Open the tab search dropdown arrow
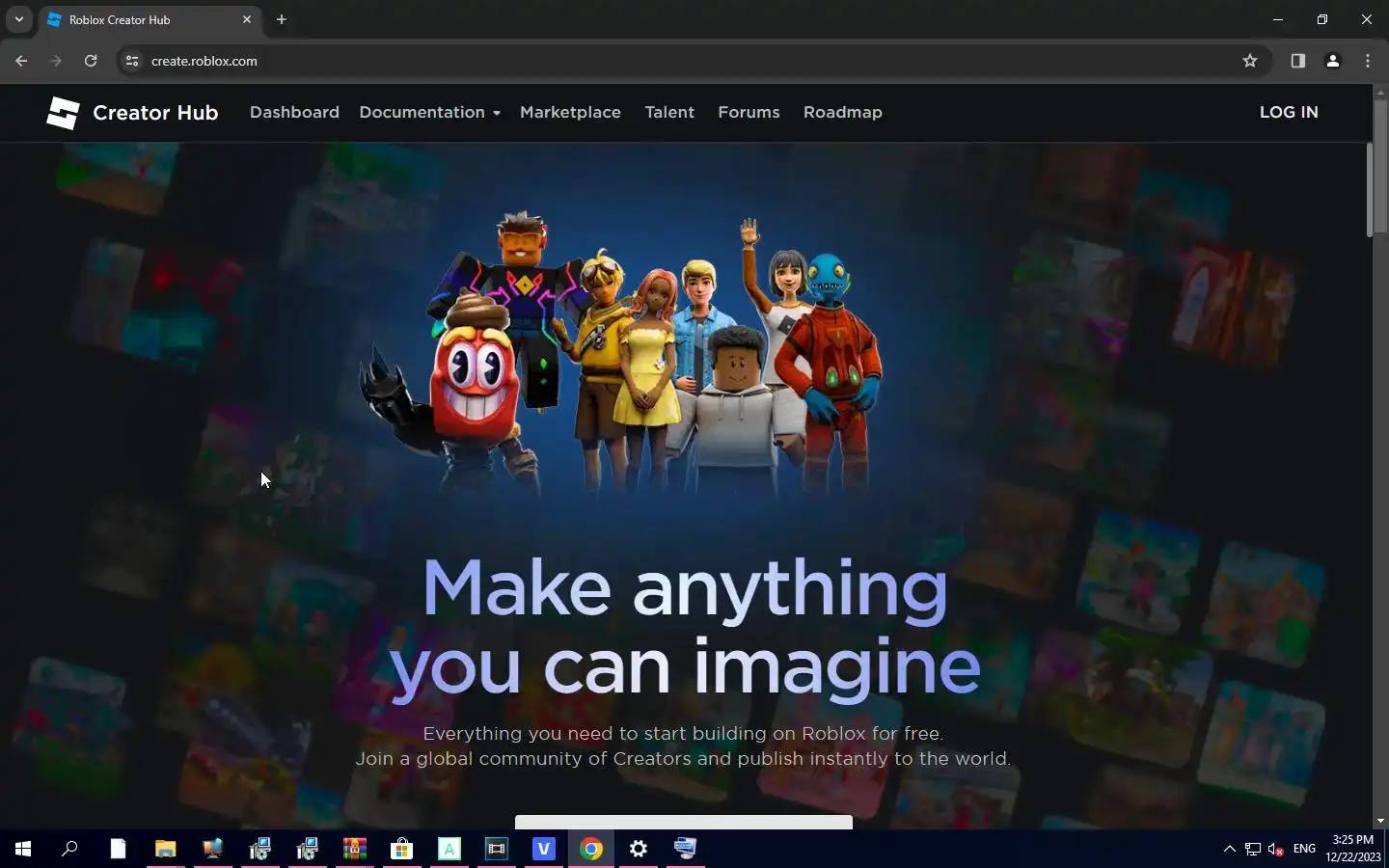The image size is (1389, 868). click(x=18, y=19)
